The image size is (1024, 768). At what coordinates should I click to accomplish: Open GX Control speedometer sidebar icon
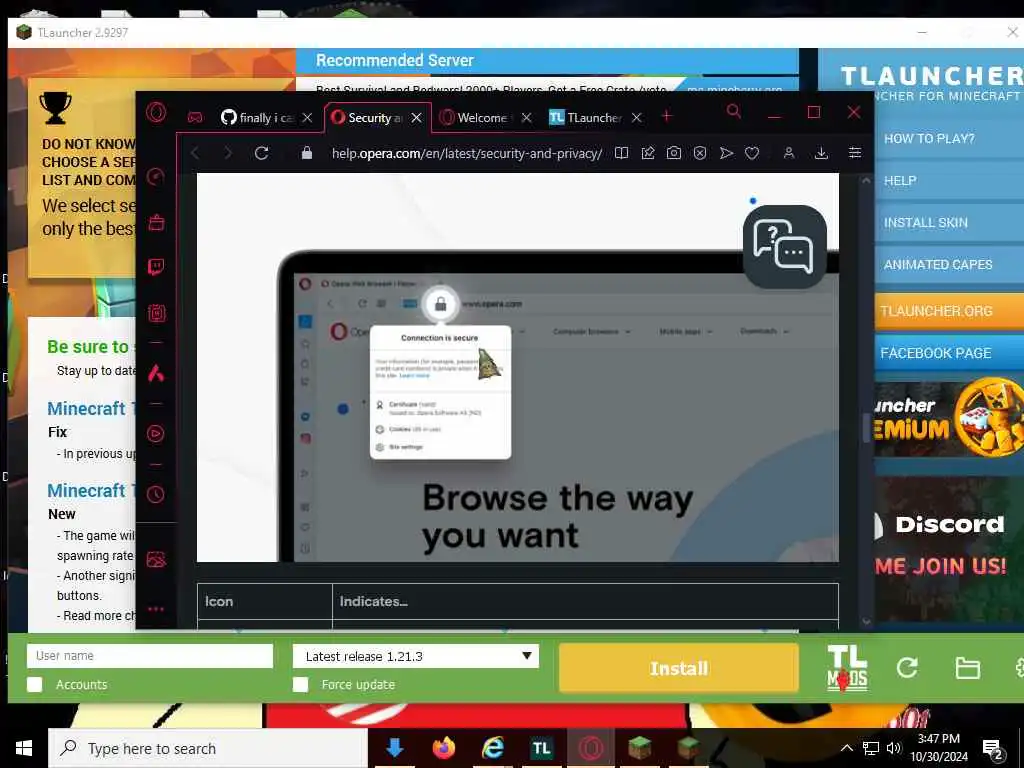[156, 176]
